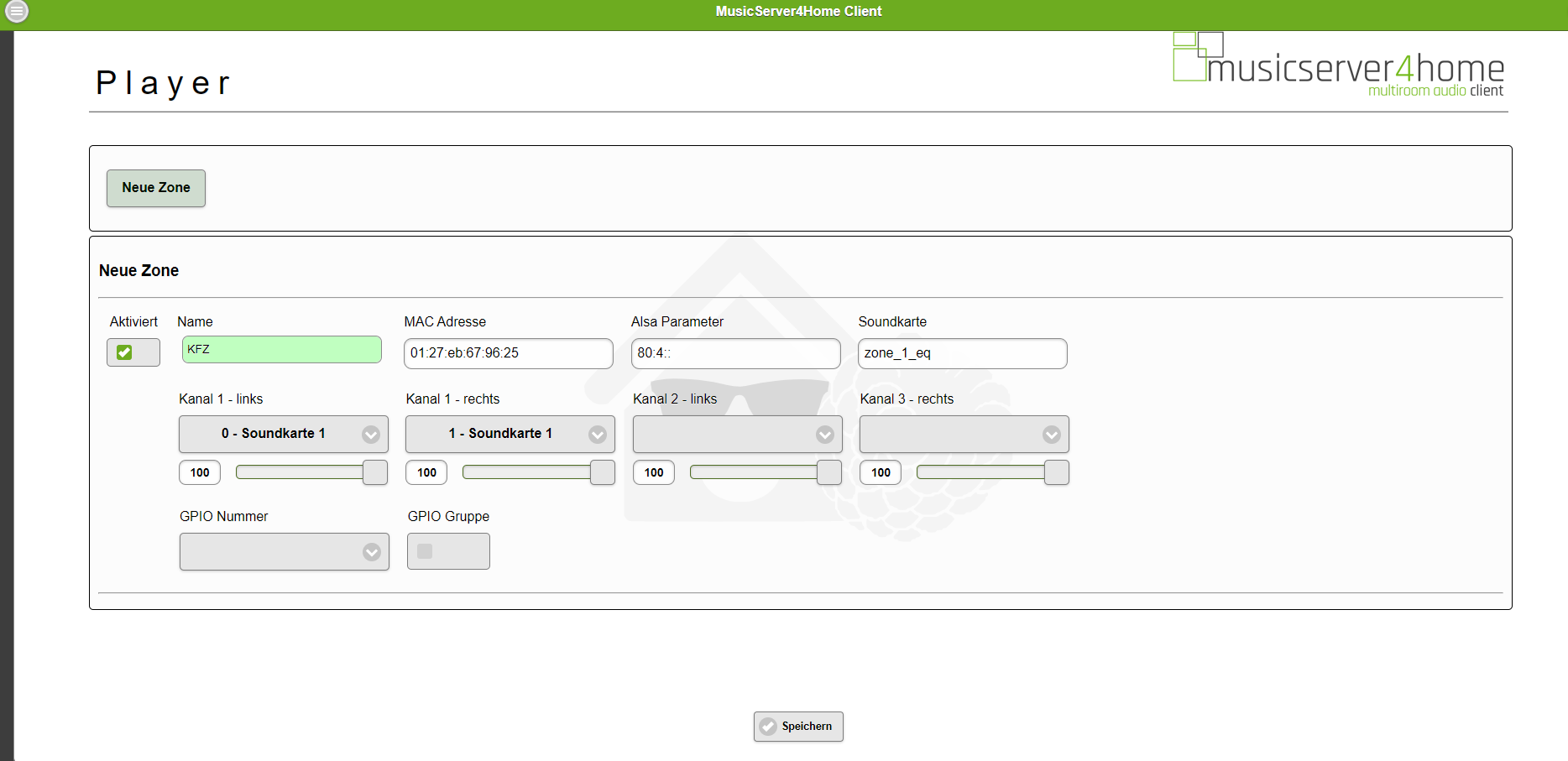Open the Kanal 2 - links dropdown

(x=737, y=434)
